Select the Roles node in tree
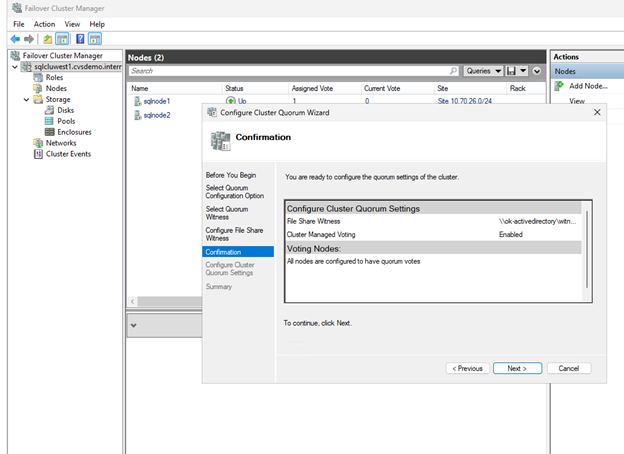This screenshot has height=454, width=624. 55,77
